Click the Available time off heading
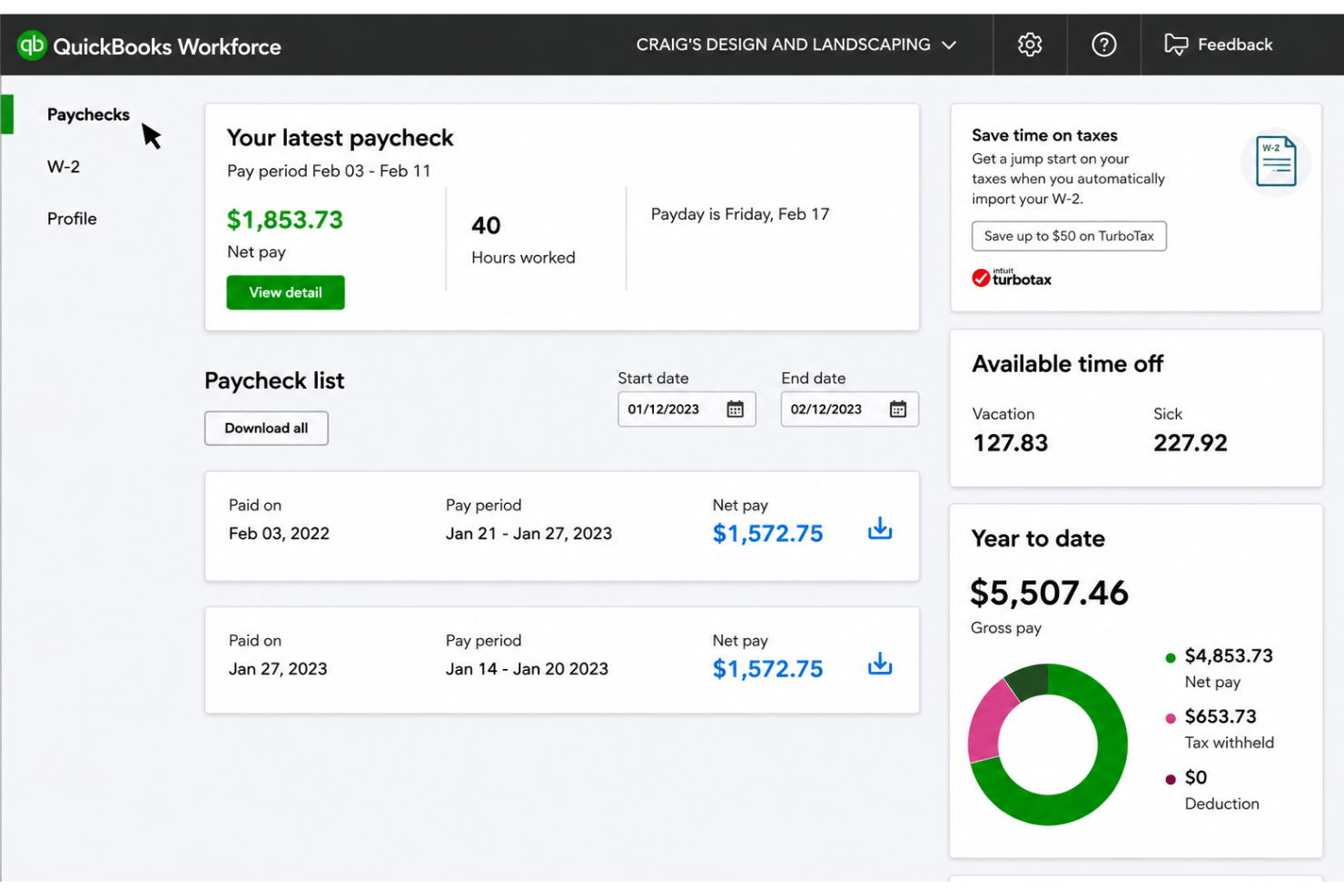 click(1067, 364)
